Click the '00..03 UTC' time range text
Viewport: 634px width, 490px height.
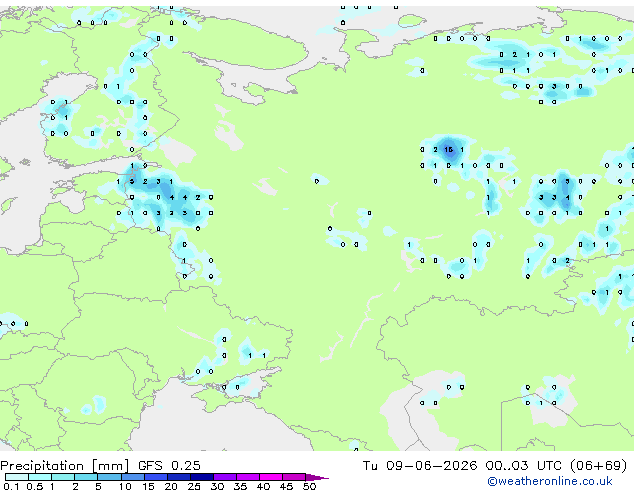[x=524, y=466]
